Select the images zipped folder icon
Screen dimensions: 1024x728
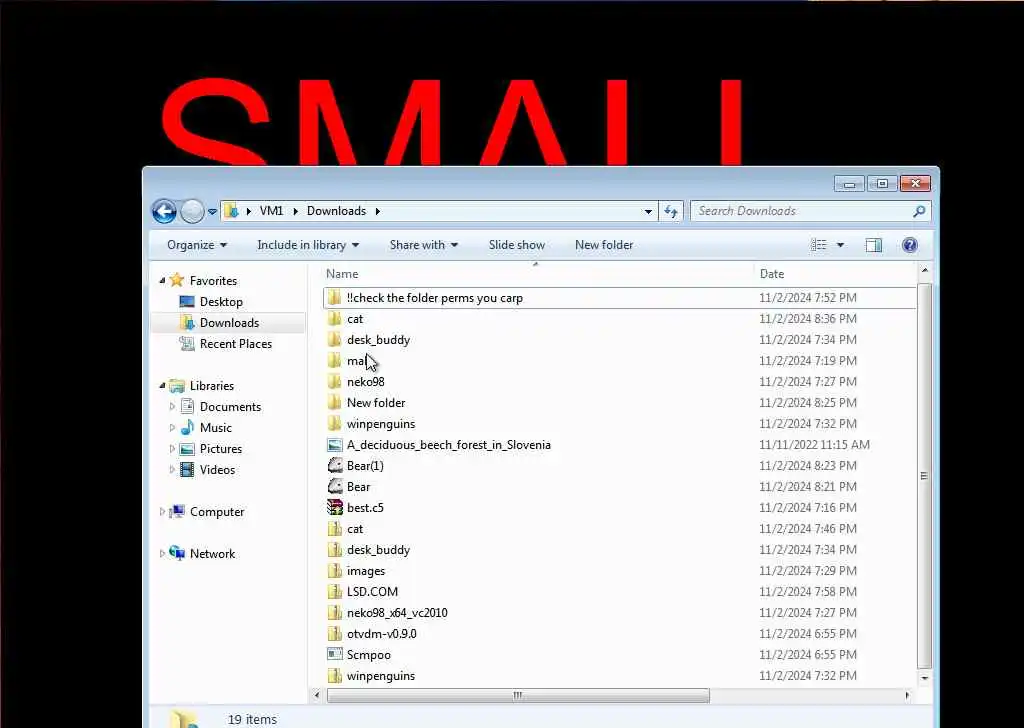334,571
